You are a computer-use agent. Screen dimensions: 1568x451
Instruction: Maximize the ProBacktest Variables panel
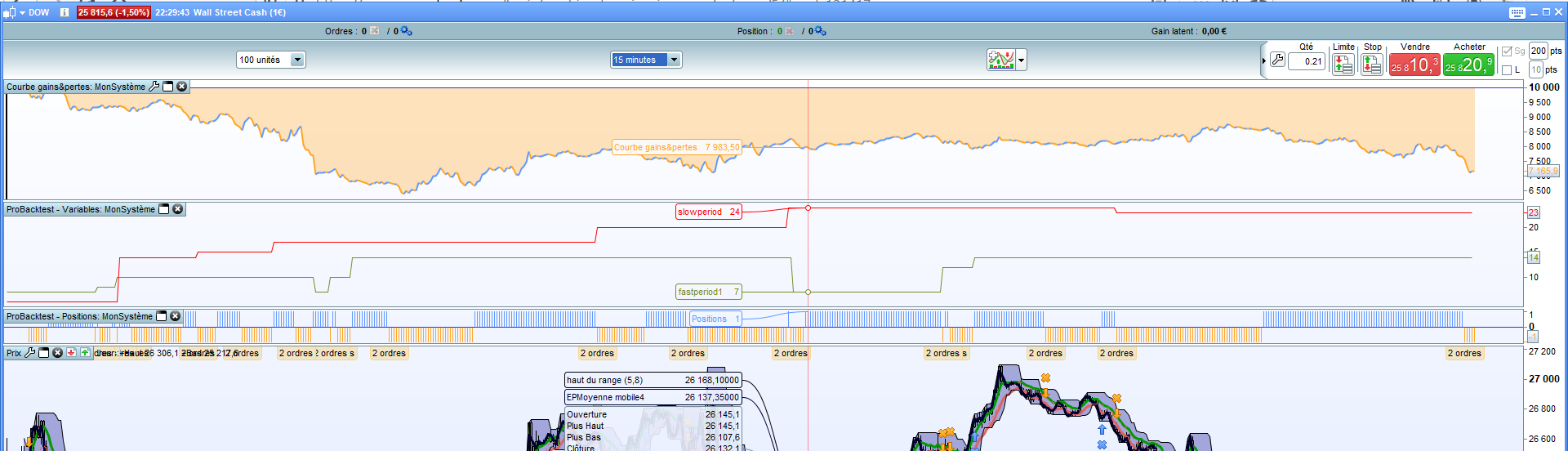click(163, 209)
